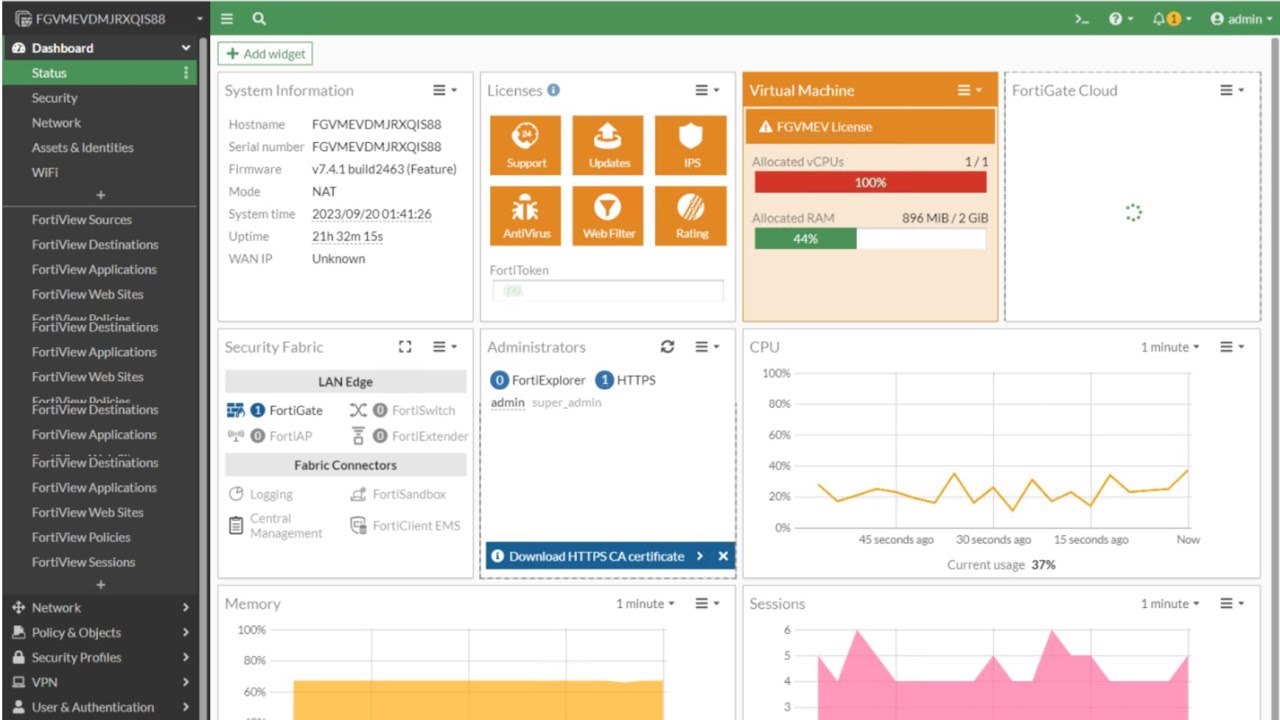Click the FortiExtender fabric icon
The height and width of the screenshot is (720, 1280).
(x=358, y=436)
